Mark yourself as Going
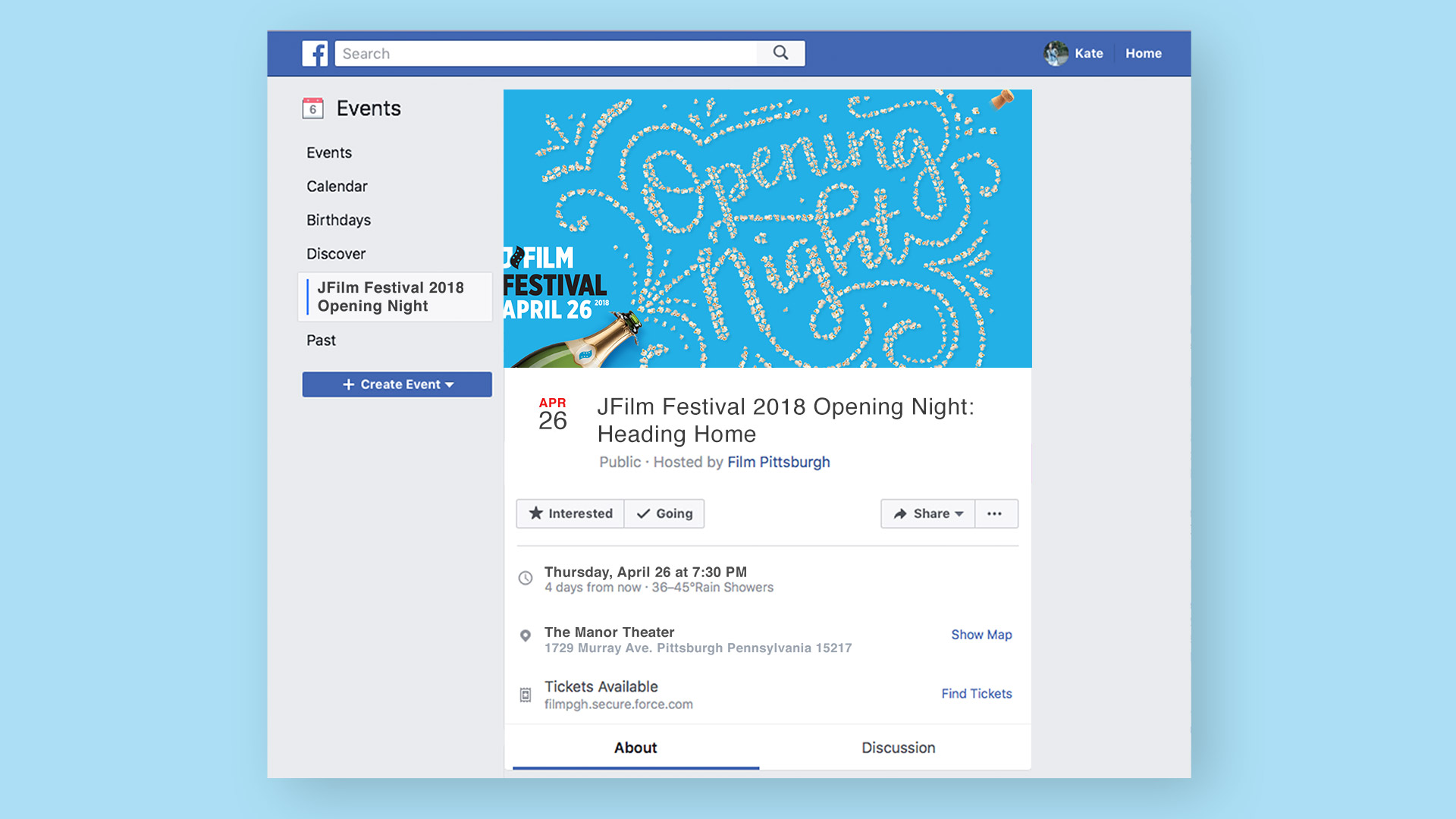 point(664,513)
